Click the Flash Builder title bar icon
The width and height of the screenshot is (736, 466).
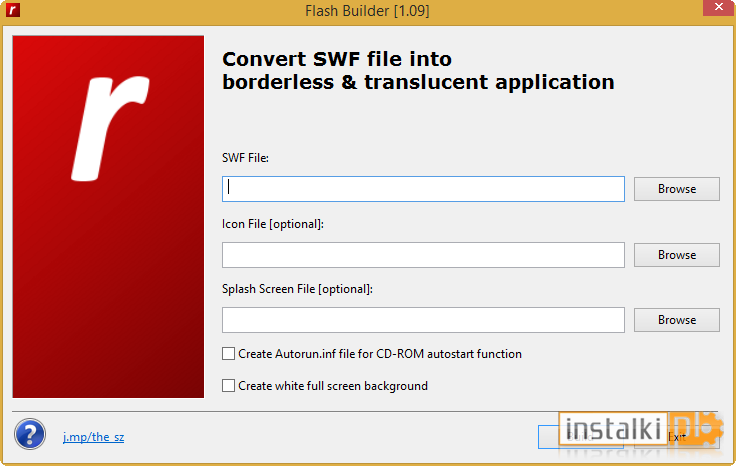click(x=13, y=10)
